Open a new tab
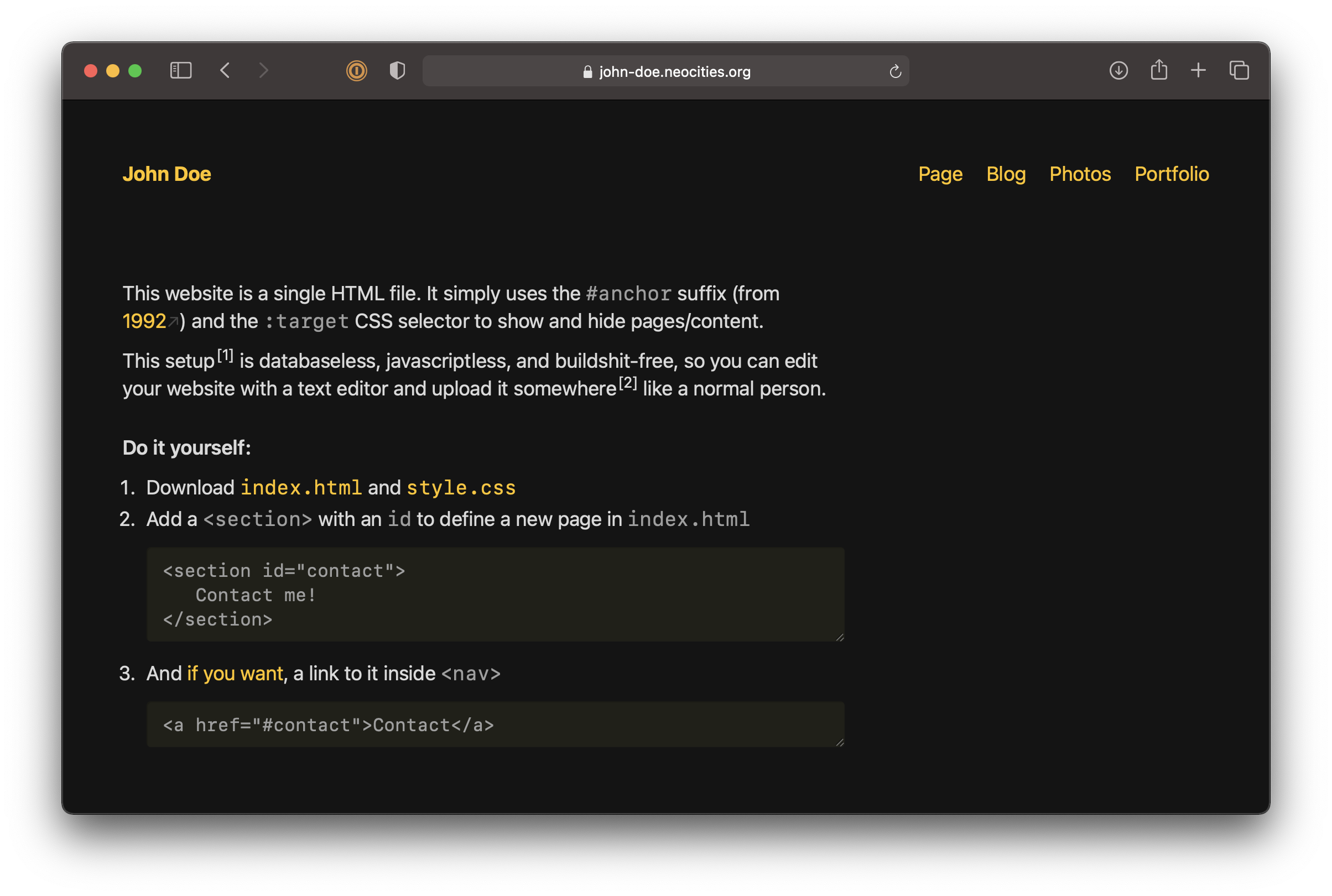Viewport: 1332px width, 896px height. point(1198,70)
